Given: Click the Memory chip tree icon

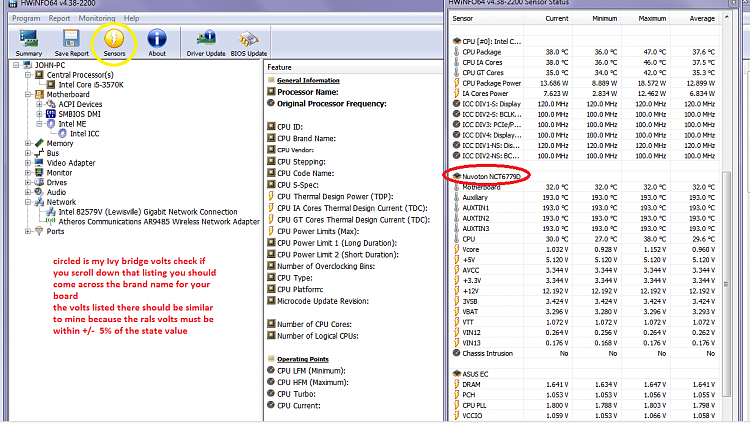Looking at the screenshot, I should (39, 143).
